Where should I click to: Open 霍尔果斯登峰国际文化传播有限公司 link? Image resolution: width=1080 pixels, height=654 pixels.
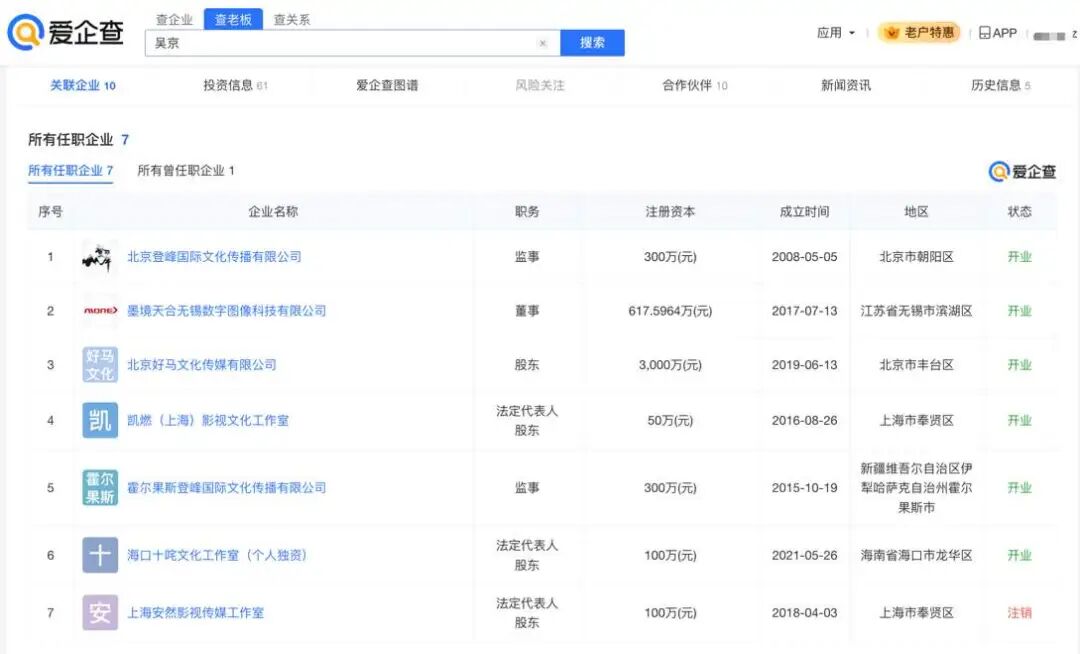pyautogui.click(x=227, y=487)
